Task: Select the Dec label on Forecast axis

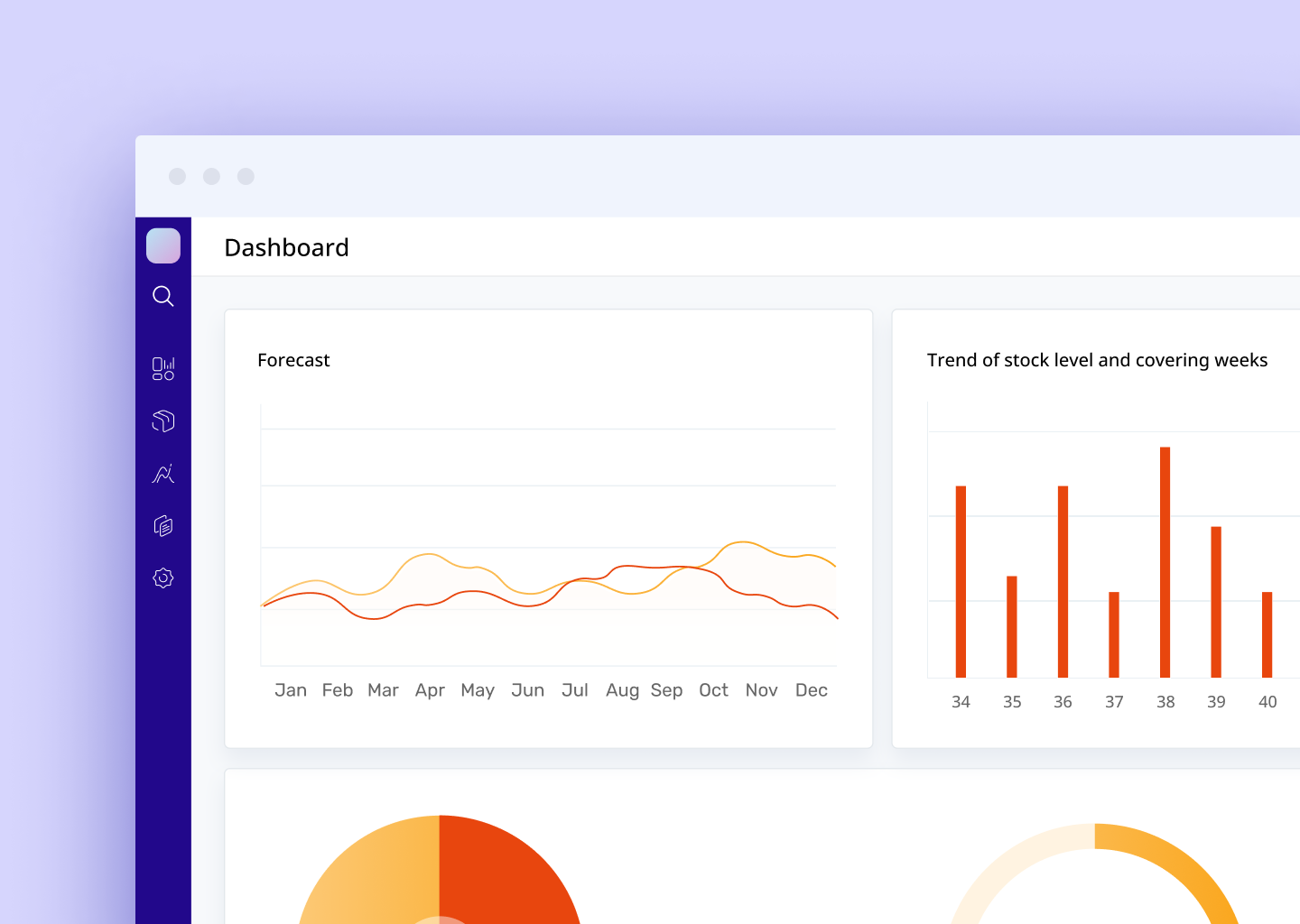Action: pos(811,690)
